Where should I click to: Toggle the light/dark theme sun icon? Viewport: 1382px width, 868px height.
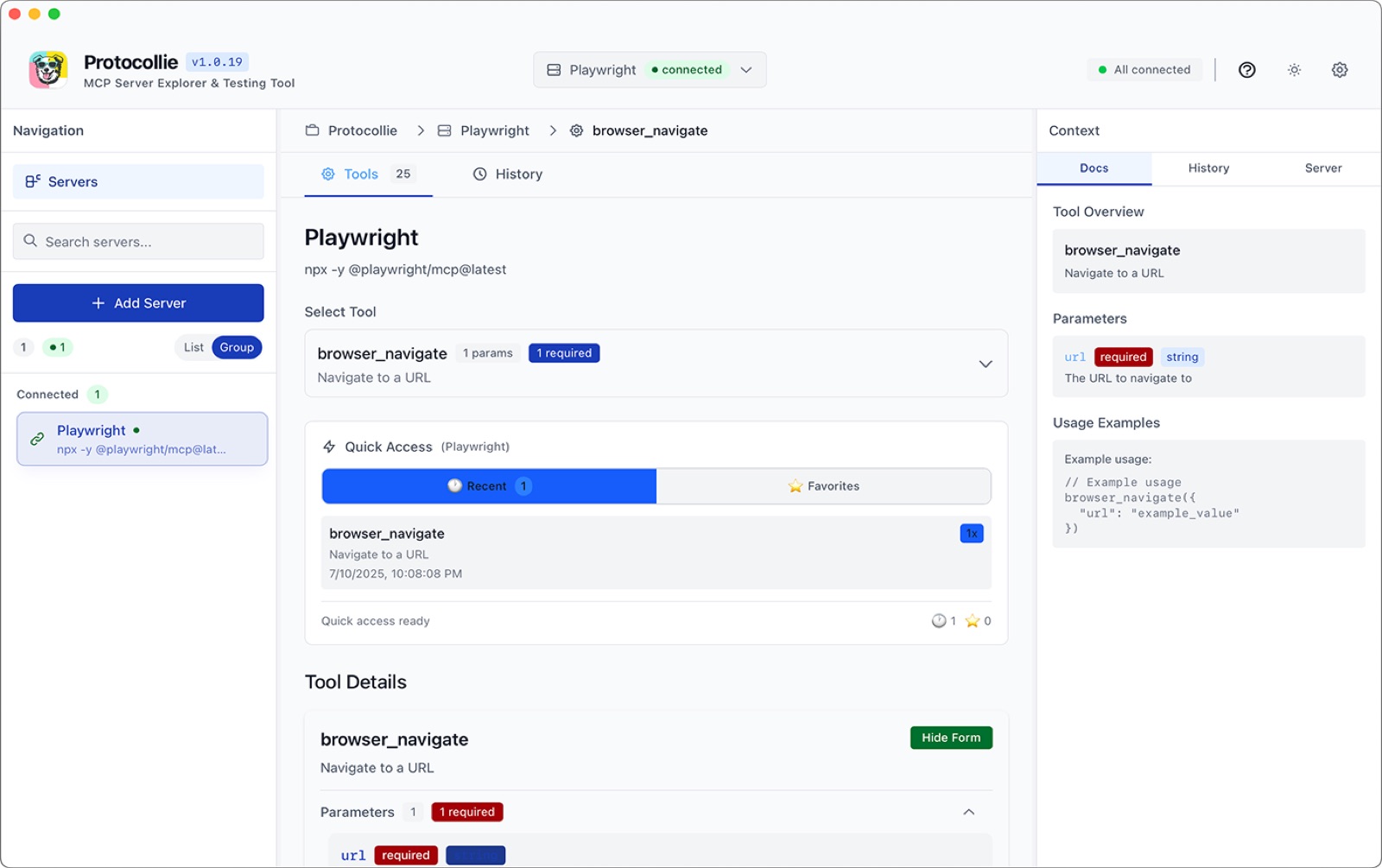point(1294,70)
